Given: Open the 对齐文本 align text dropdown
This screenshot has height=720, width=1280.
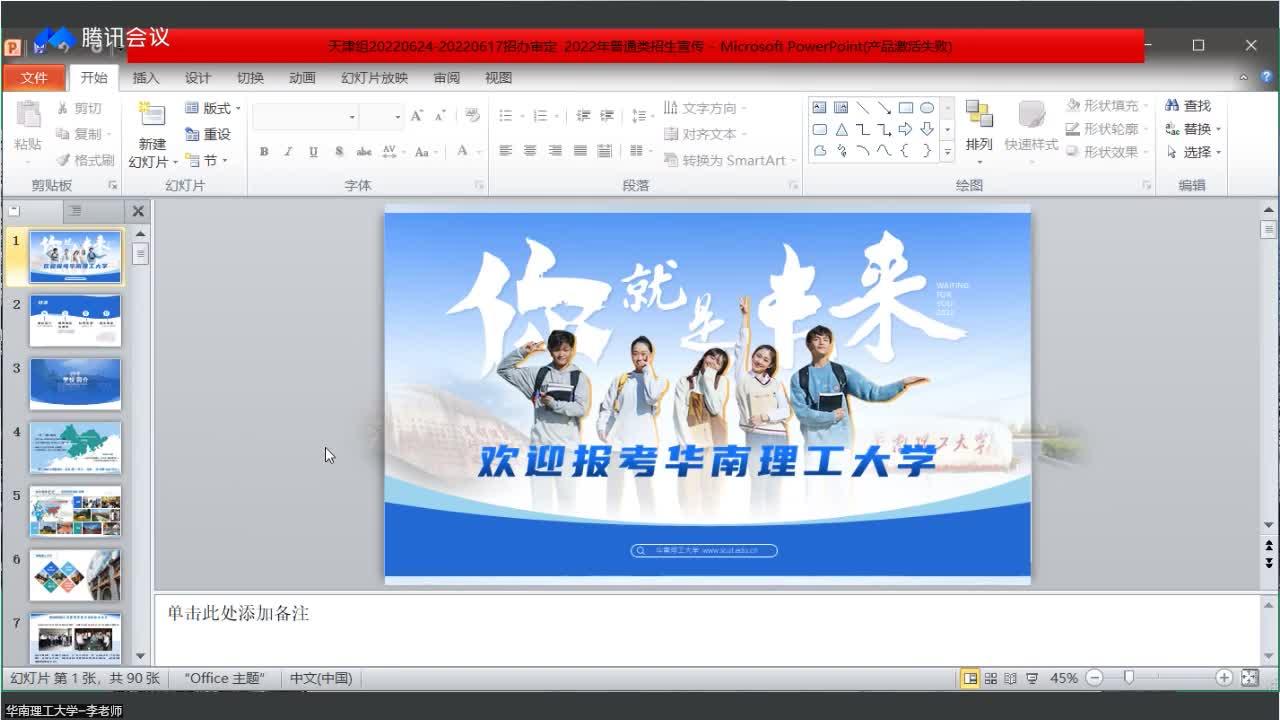Looking at the screenshot, I should [x=706, y=134].
